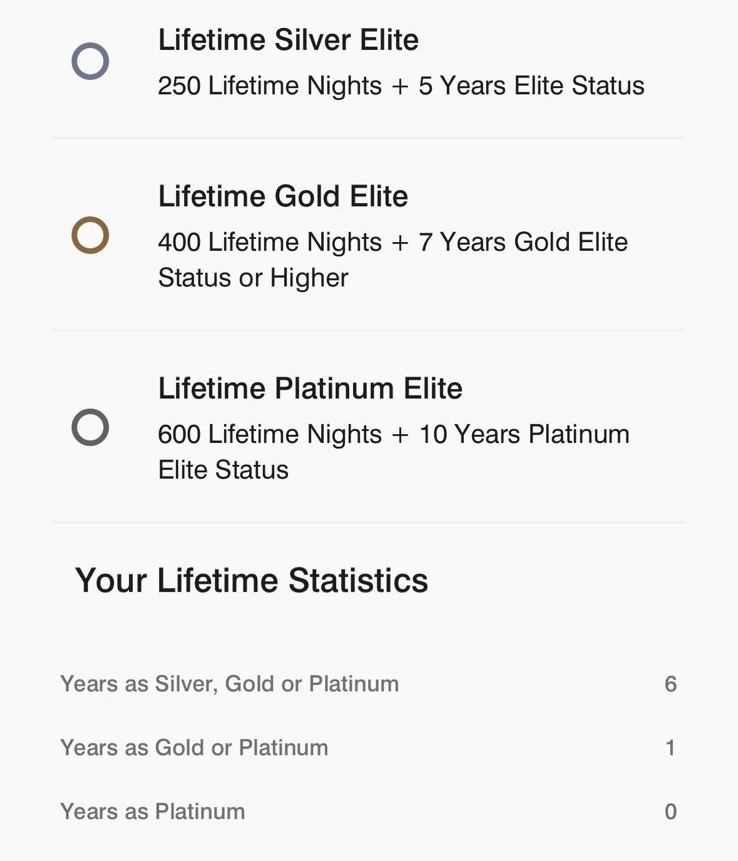
Task: Click Your Lifetime Statistics heading
Action: pos(251,580)
